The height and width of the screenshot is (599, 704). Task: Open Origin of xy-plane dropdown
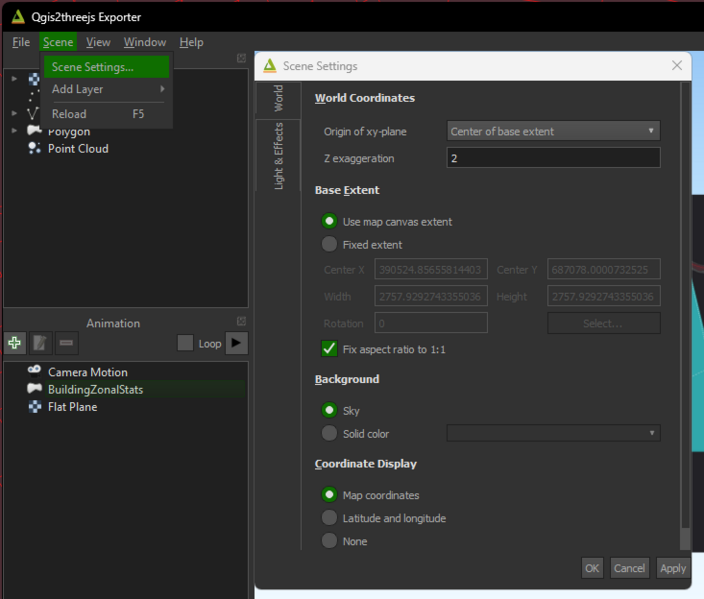click(553, 131)
